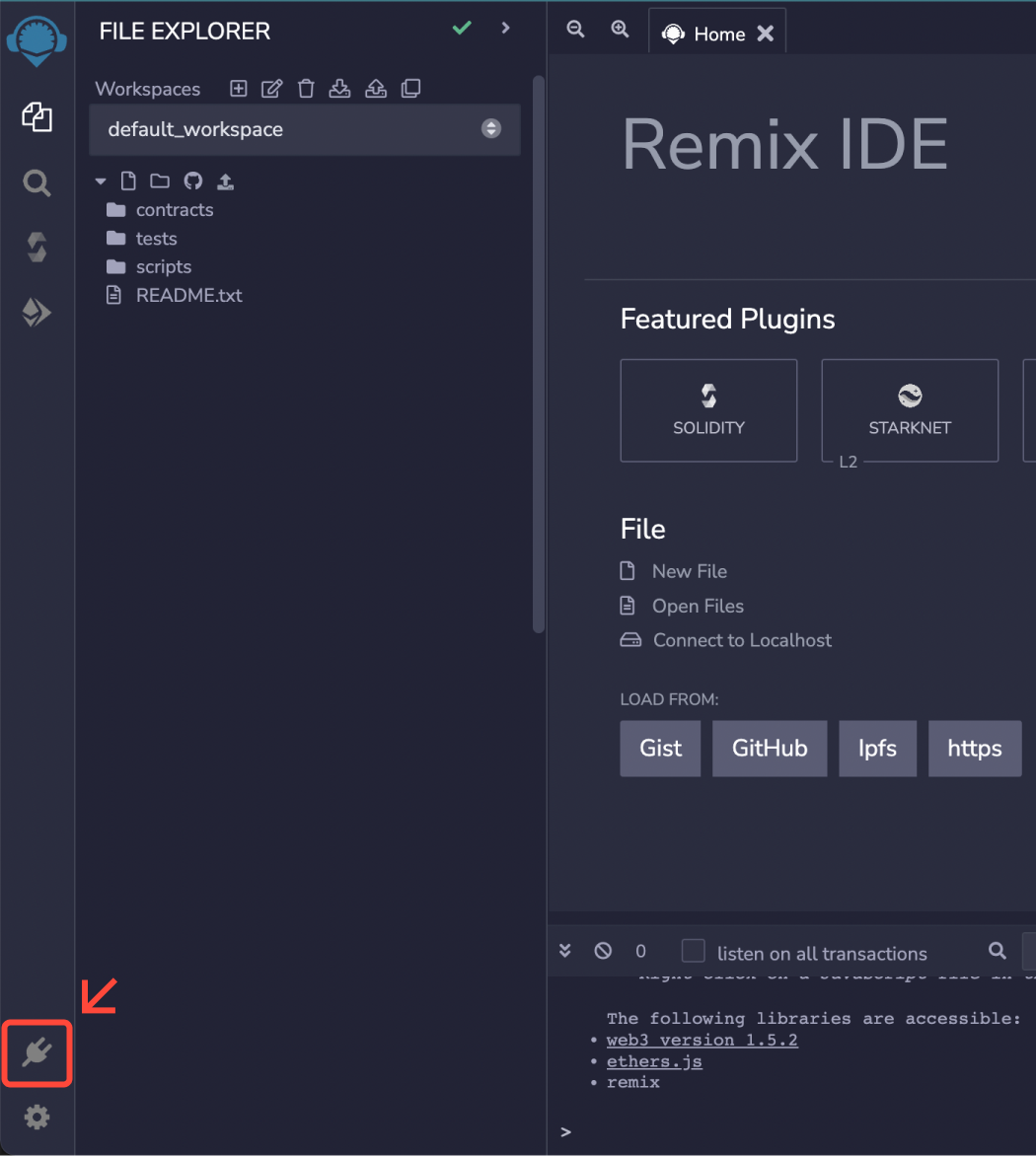This screenshot has width=1036, height=1156.
Task: Open the file search sidebar icon
Action: pyautogui.click(x=37, y=182)
